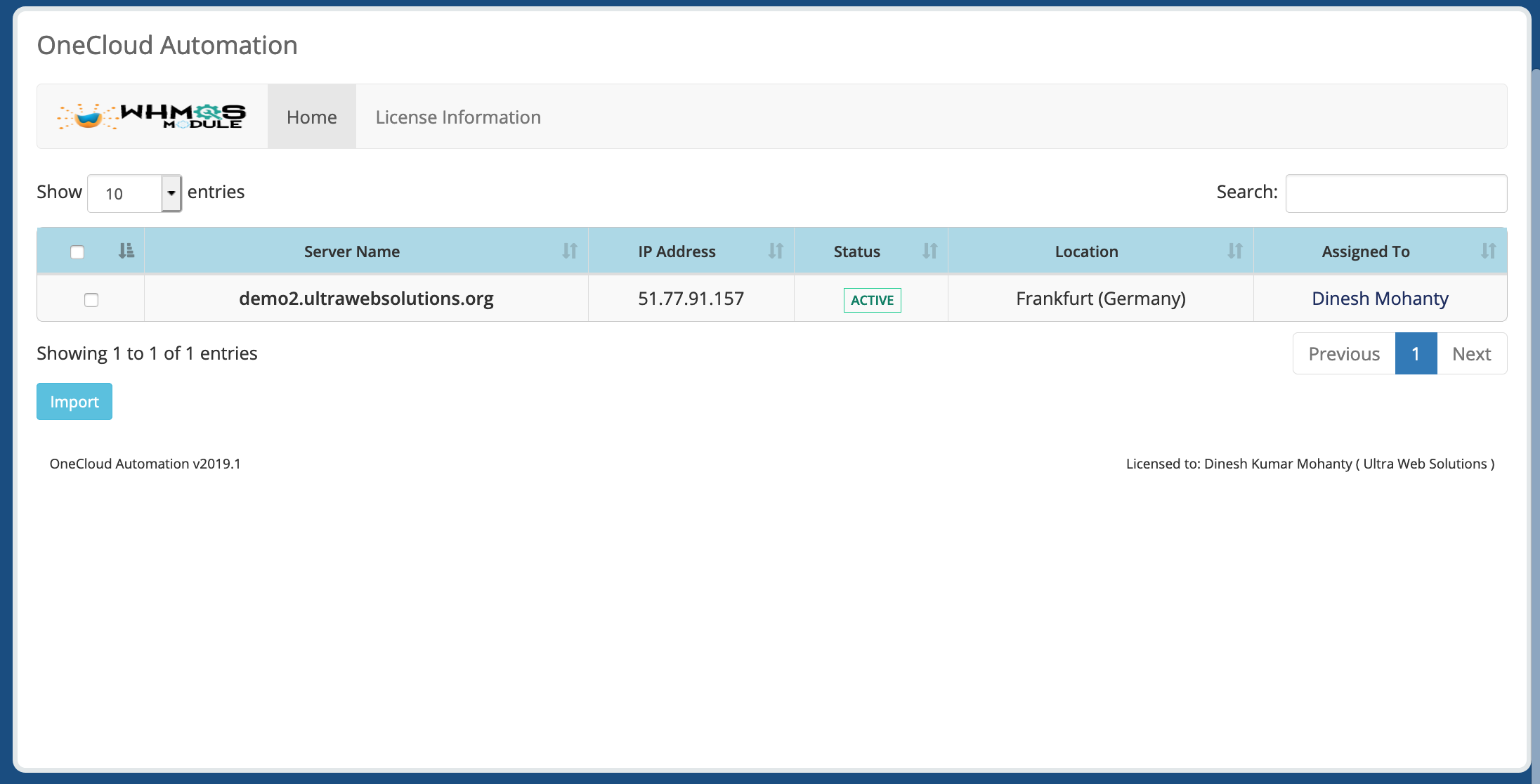The image size is (1540, 784).
Task: Sort by the checkbox column sort icon
Action: point(126,251)
